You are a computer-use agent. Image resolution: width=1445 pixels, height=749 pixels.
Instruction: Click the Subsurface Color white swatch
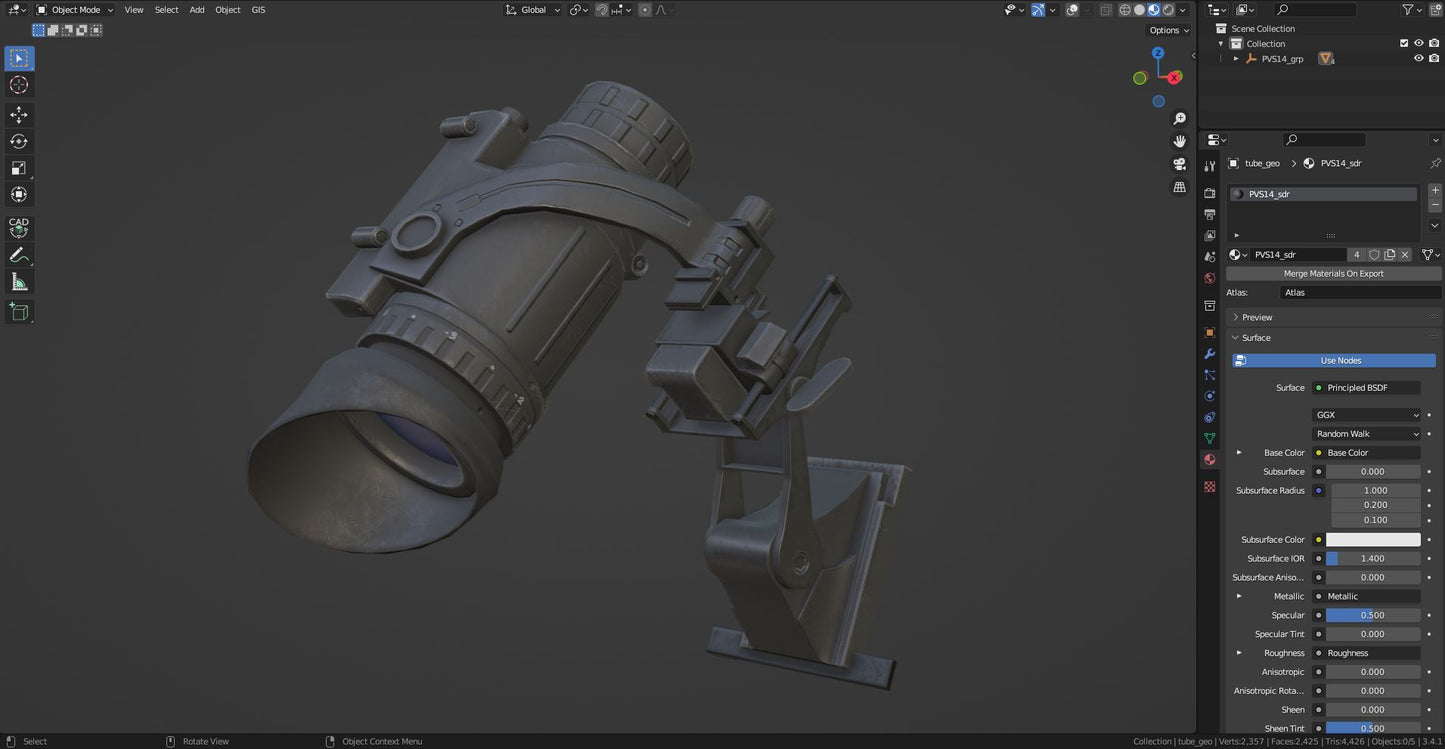tap(1372, 540)
